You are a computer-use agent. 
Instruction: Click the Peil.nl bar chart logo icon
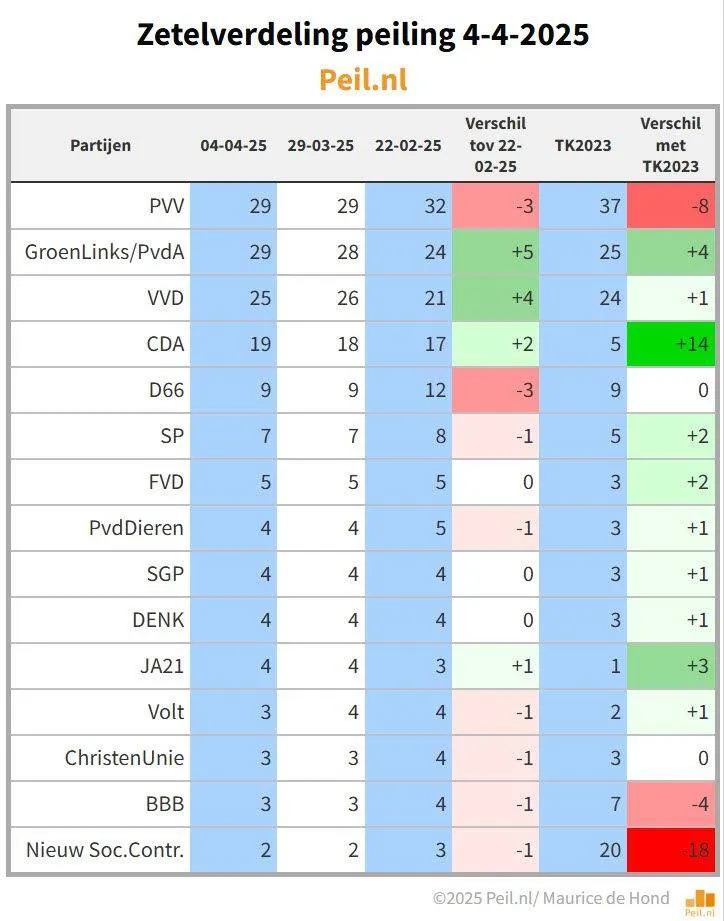(701, 903)
